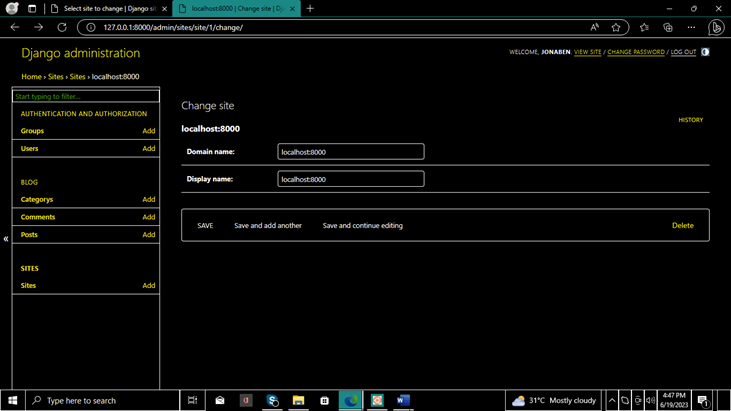Open Groups in the sidebar
The height and width of the screenshot is (411, 731).
(32, 131)
